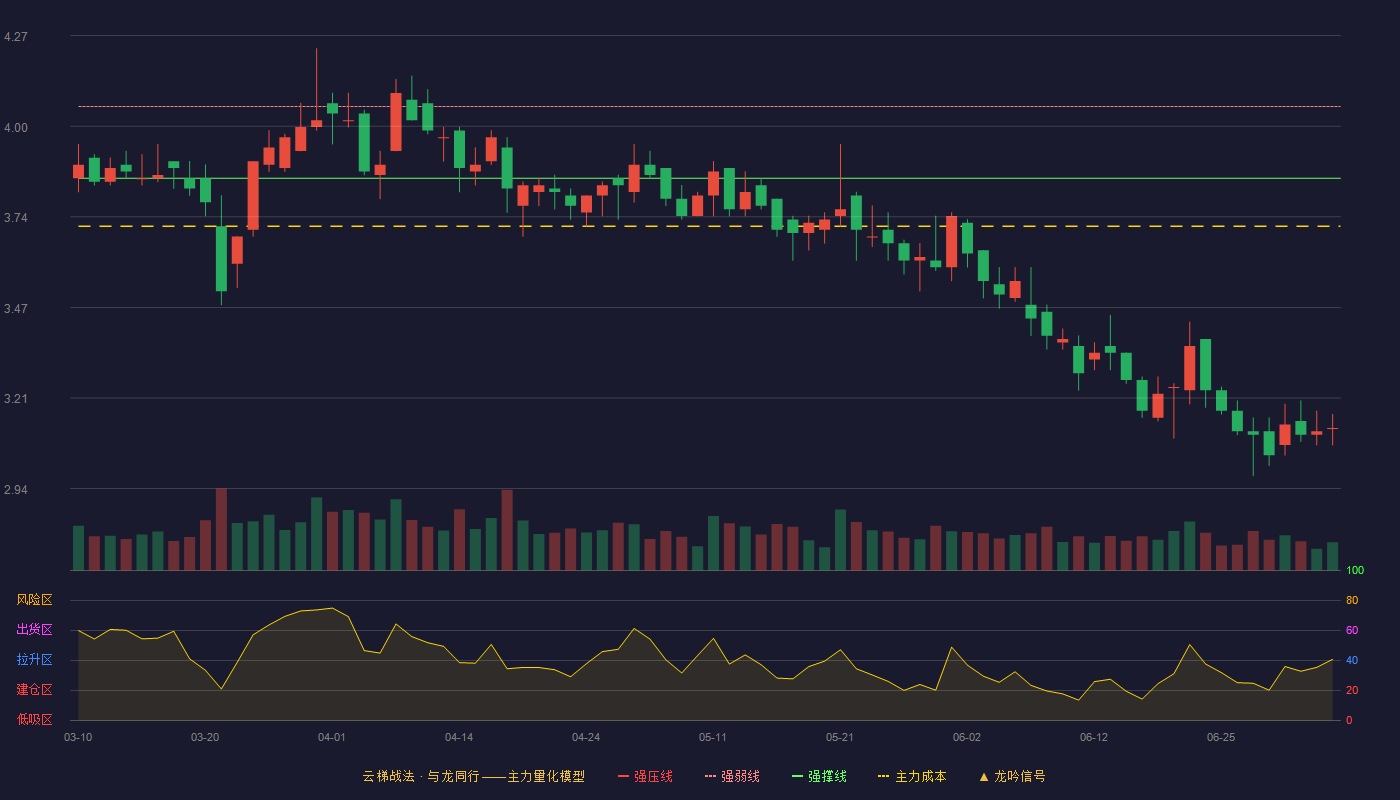This screenshot has height=800, width=1400.
Task: Click the 建仓区 zone label
Action: pyautogui.click(x=34, y=690)
